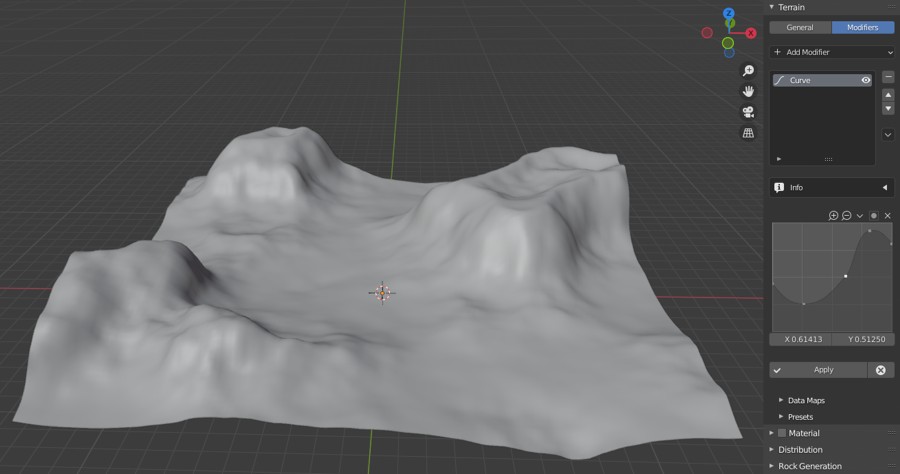Switch to the Modifiers tab
900x474 pixels.
(863, 28)
